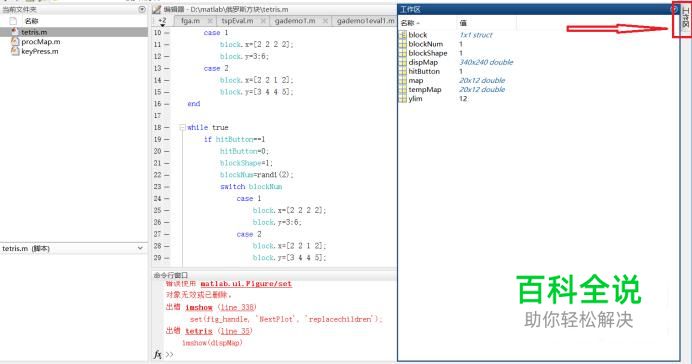Screen dimensions: 692x364
Task: Jump to tetris line 35 link
Action: click(235, 331)
